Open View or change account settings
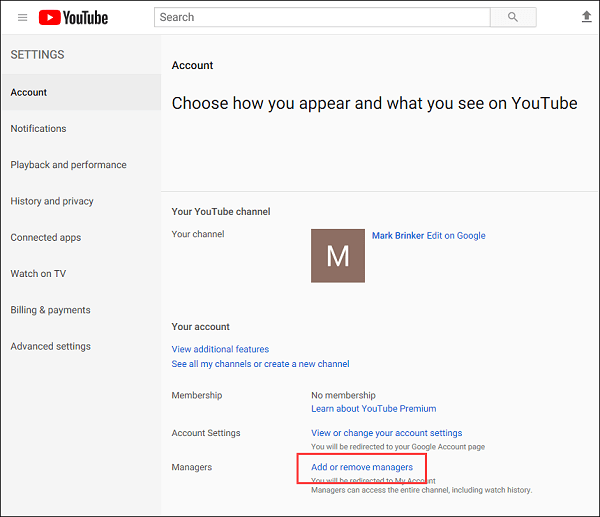Image resolution: width=600 pixels, height=517 pixels. tap(386, 433)
